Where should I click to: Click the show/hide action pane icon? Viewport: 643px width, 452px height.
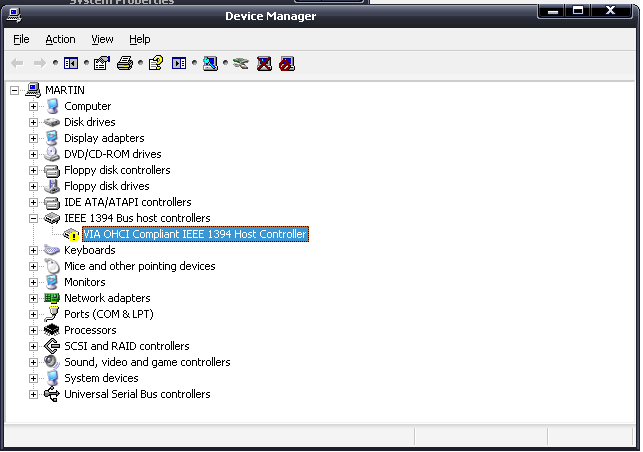point(179,63)
